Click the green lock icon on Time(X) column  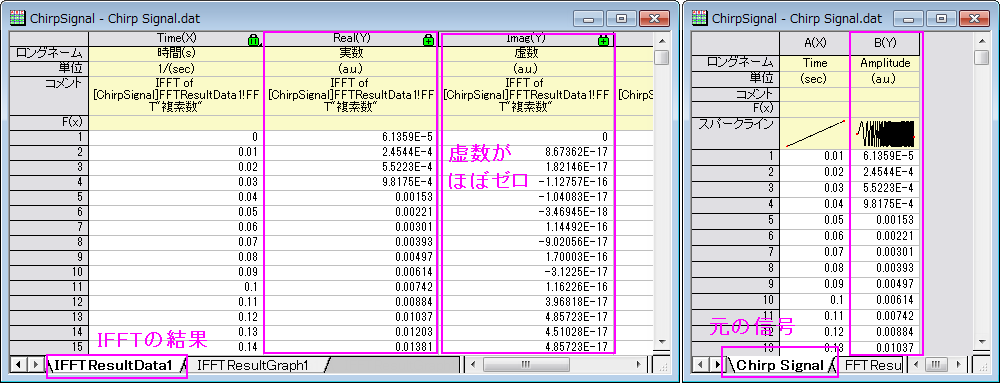pyautogui.click(x=253, y=41)
